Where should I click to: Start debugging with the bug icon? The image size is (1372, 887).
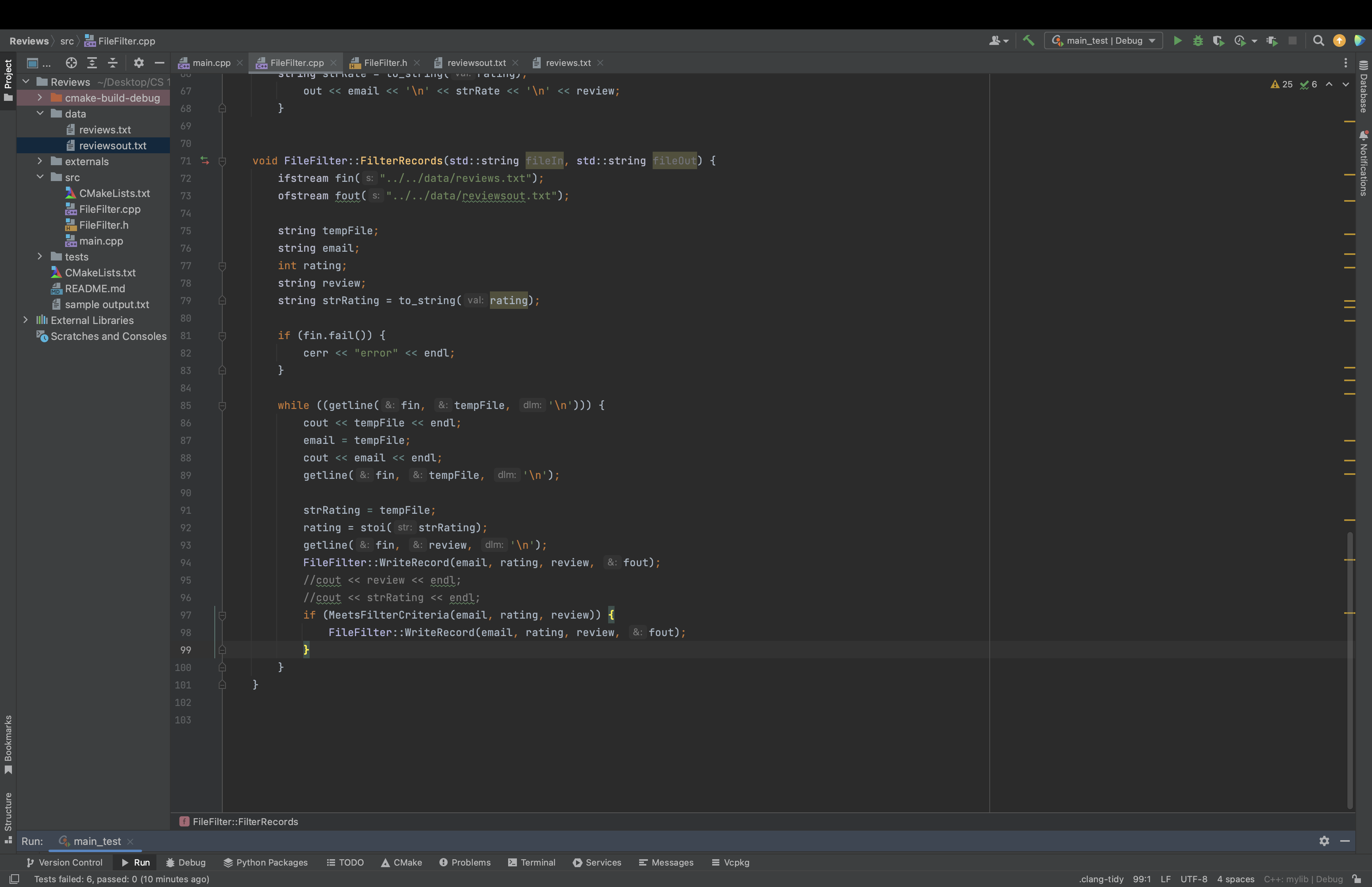click(x=1198, y=40)
